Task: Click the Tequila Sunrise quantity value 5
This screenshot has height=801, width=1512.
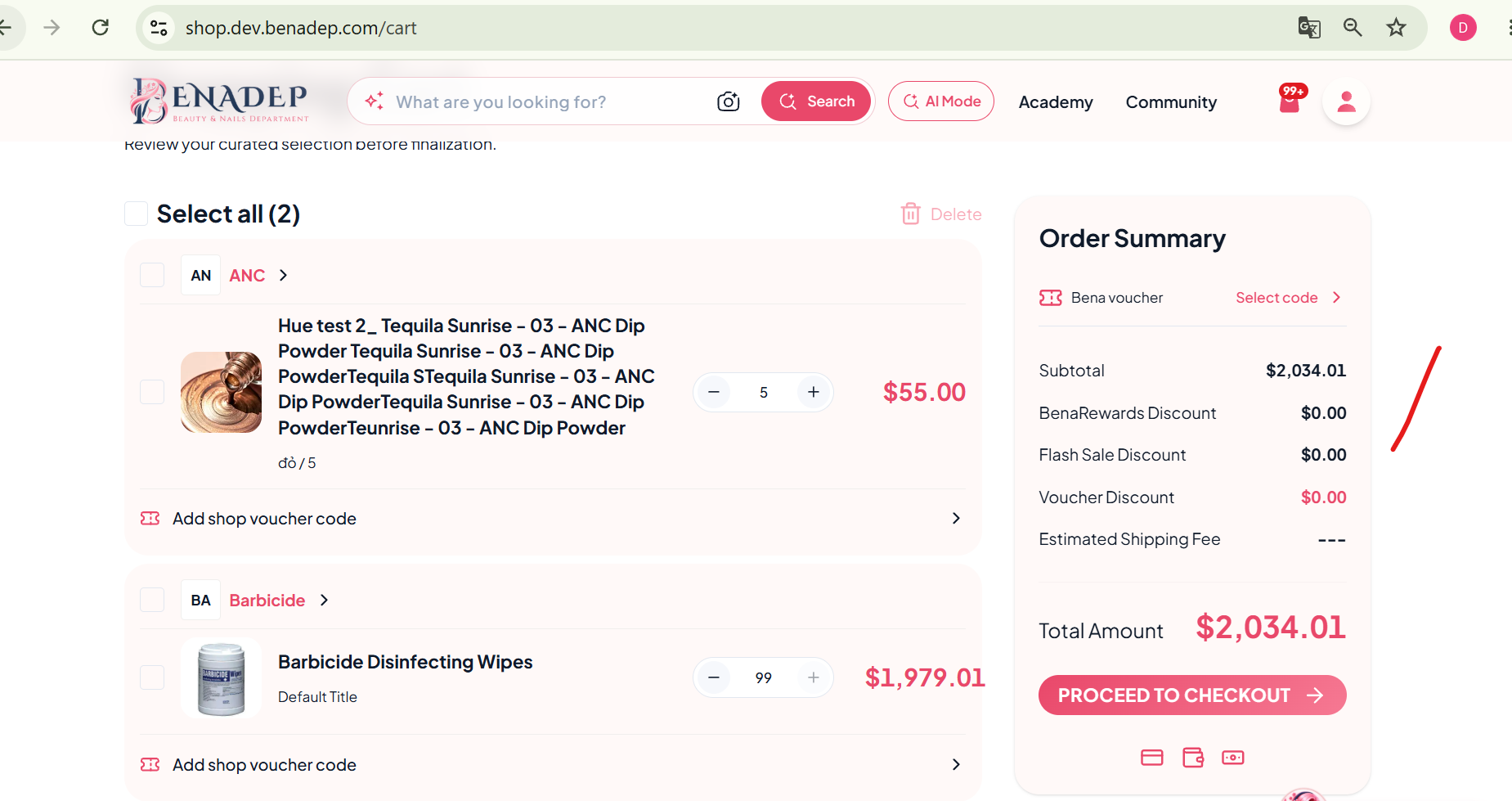Action: coord(764,393)
